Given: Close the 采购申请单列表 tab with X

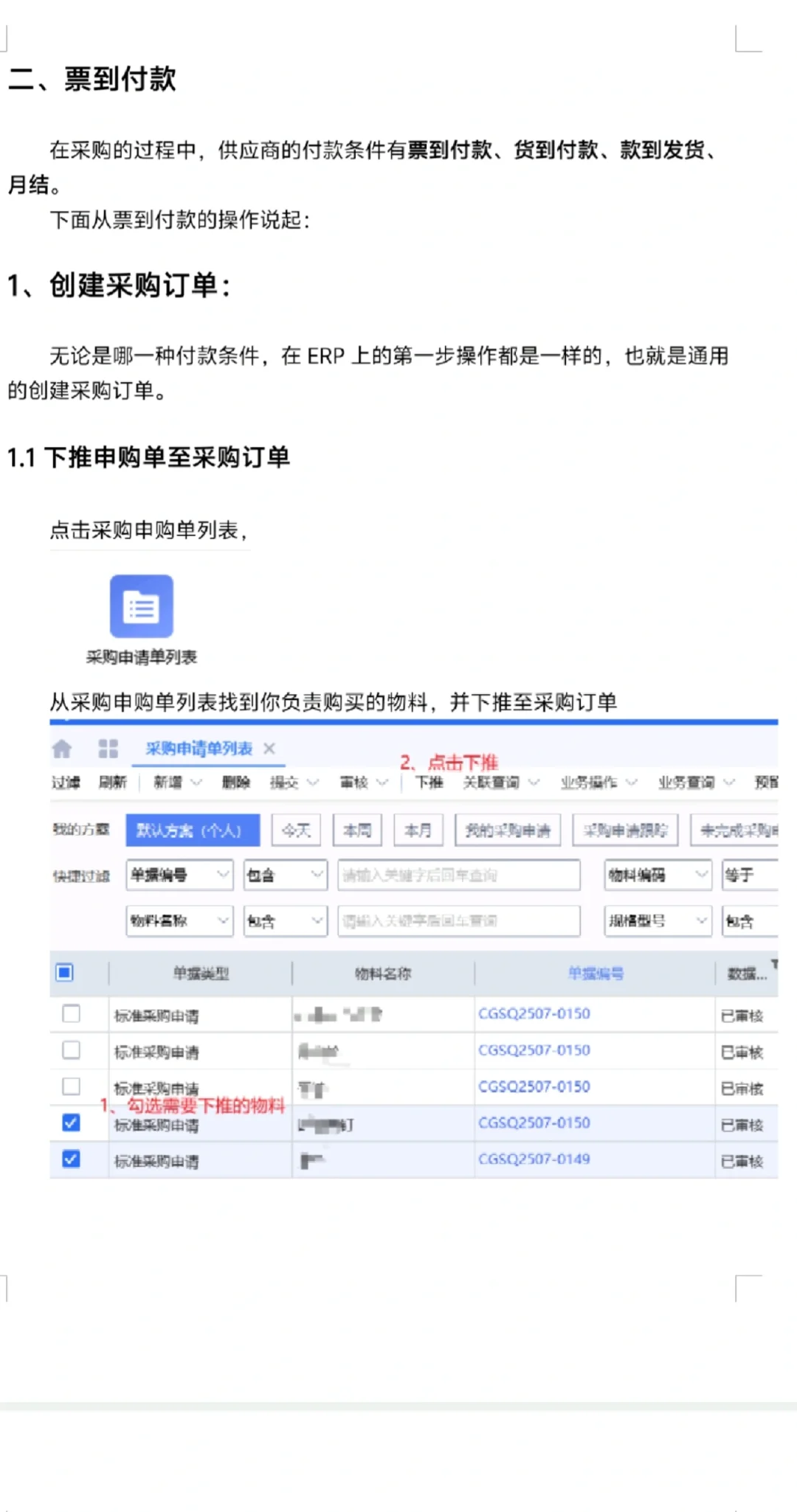Looking at the screenshot, I should [x=269, y=749].
